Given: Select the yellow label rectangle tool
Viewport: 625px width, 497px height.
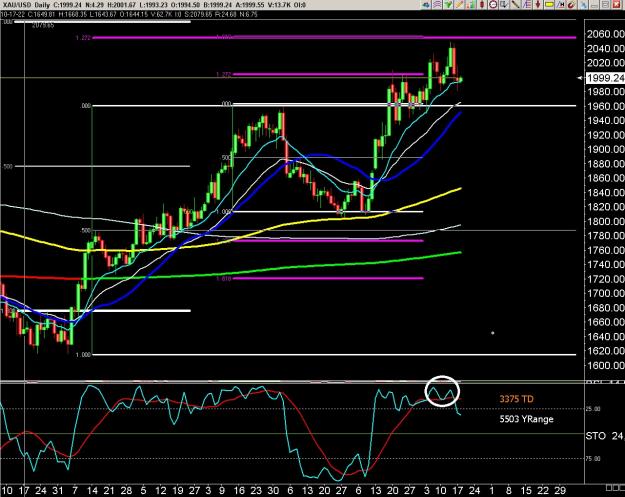Looking at the screenshot, I should tap(549, 4).
